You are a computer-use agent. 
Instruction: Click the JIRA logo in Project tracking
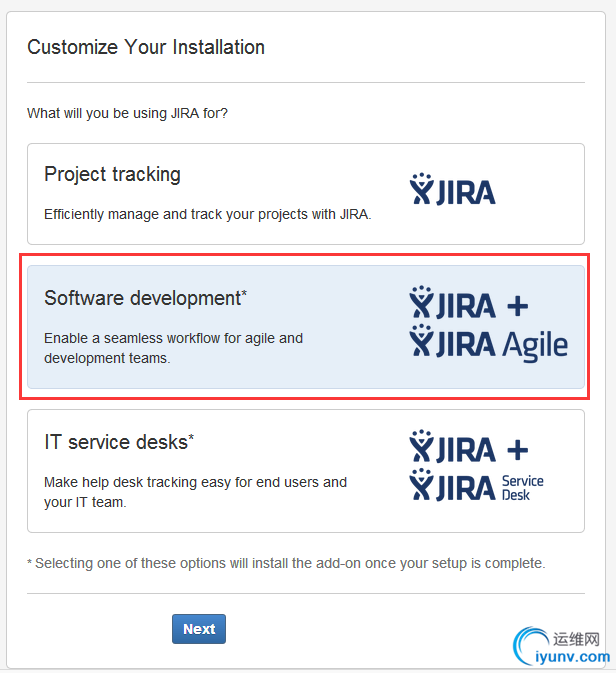[452, 188]
